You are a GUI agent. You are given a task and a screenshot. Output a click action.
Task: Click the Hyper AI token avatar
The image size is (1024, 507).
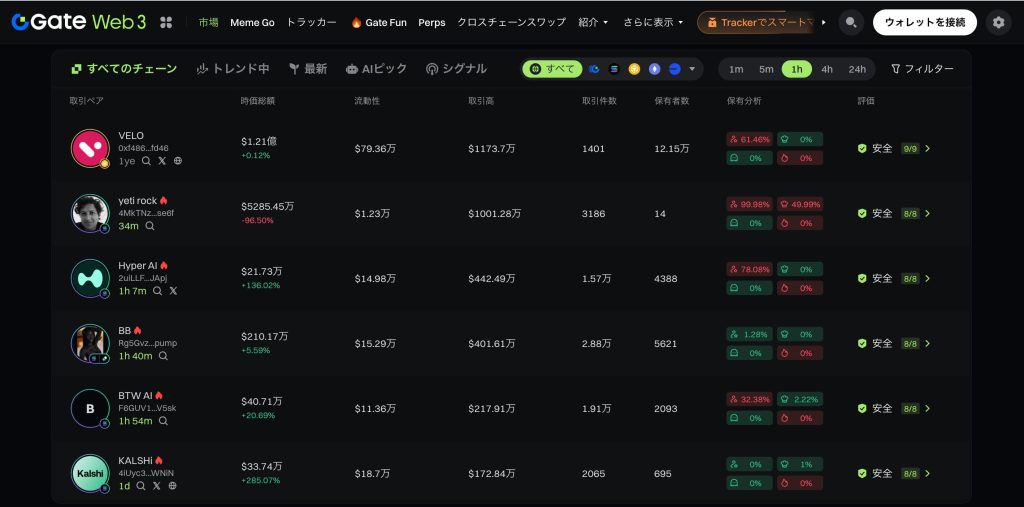tap(90, 278)
